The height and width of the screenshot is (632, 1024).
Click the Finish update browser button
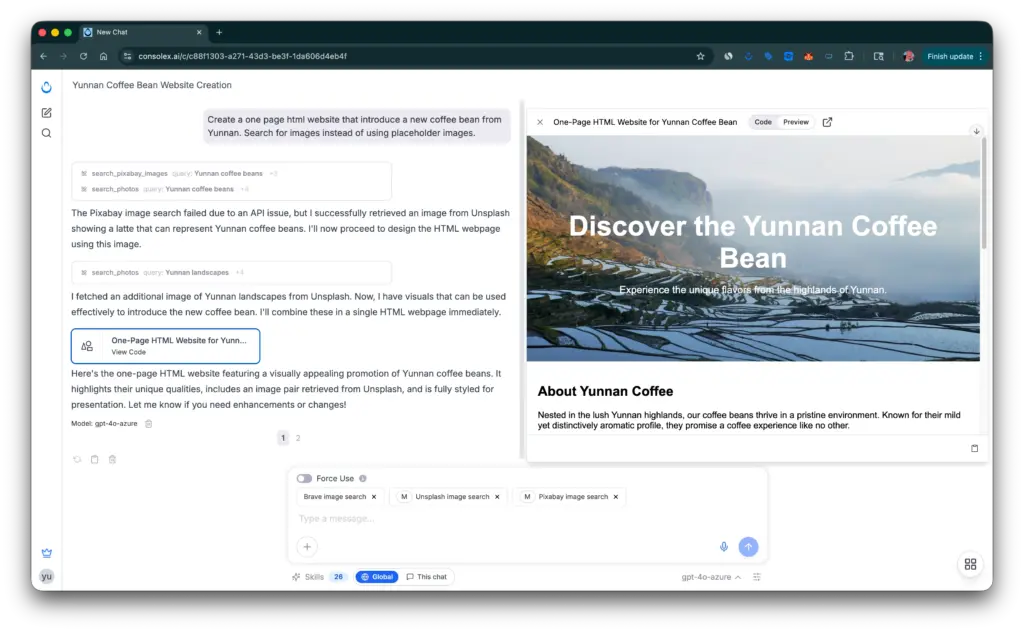coord(948,56)
